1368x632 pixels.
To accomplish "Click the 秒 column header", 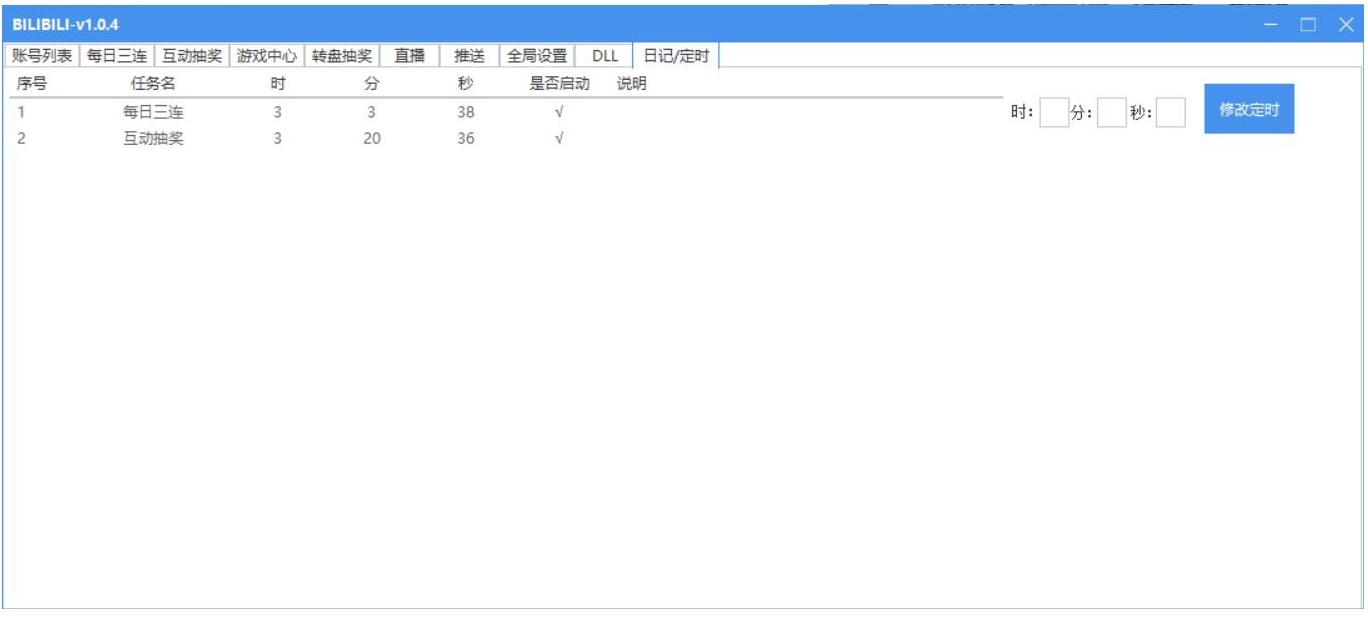I will (466, 84).
